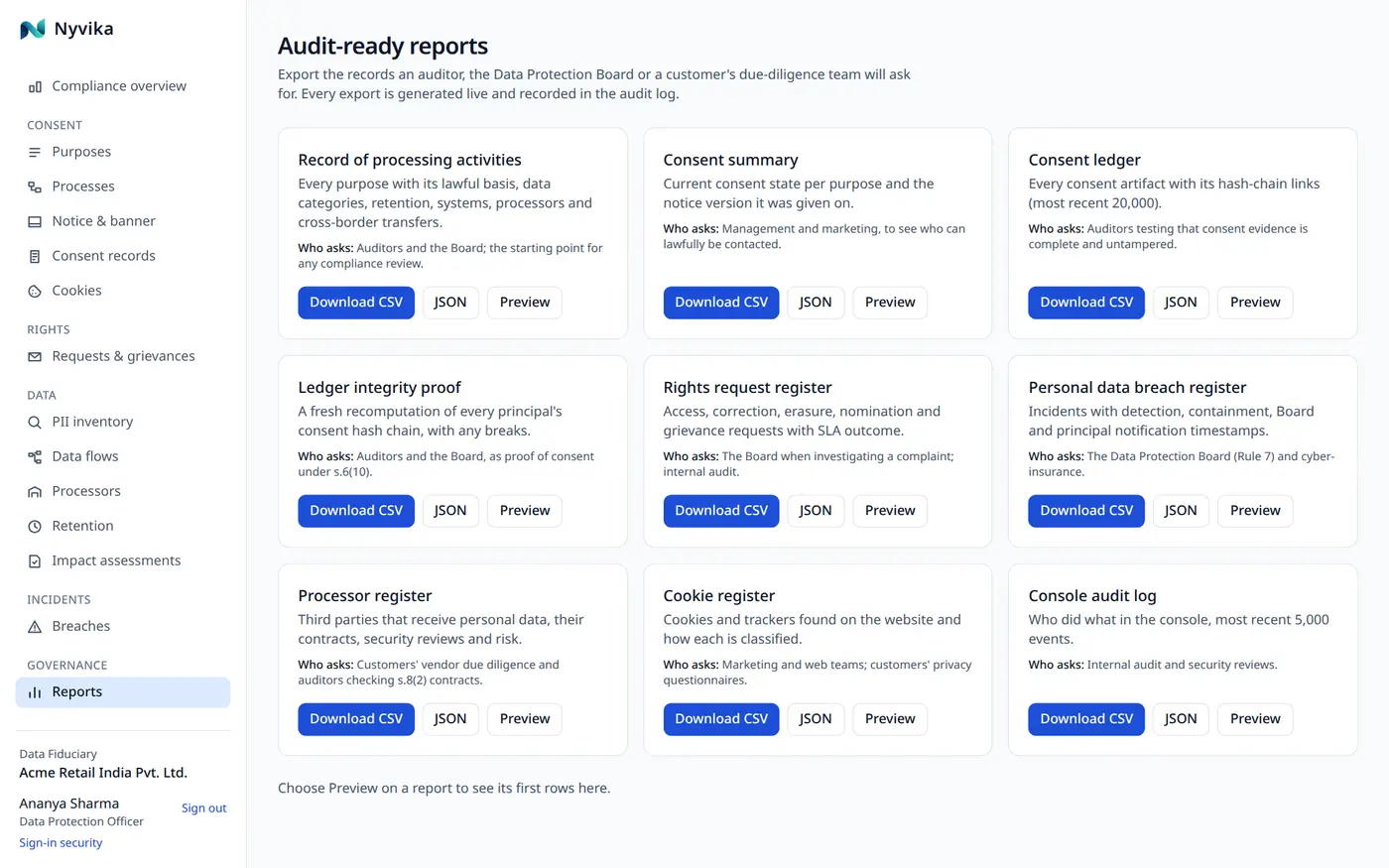Click the Reports chart icon
The width and height of the screenshot is (1389, 868).
point(35,692)
